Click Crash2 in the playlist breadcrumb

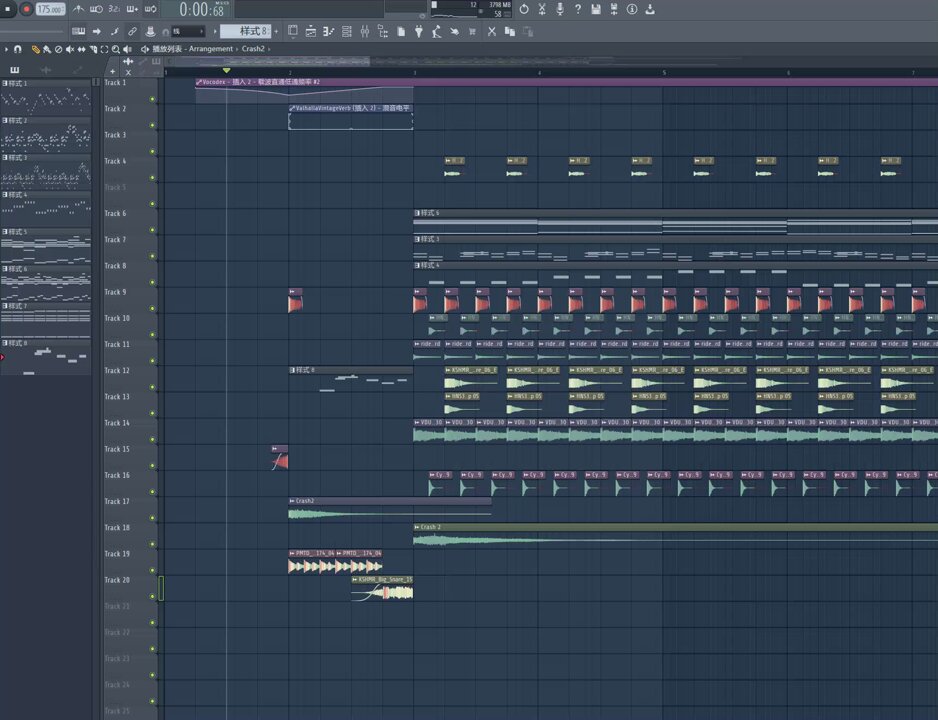253,49
